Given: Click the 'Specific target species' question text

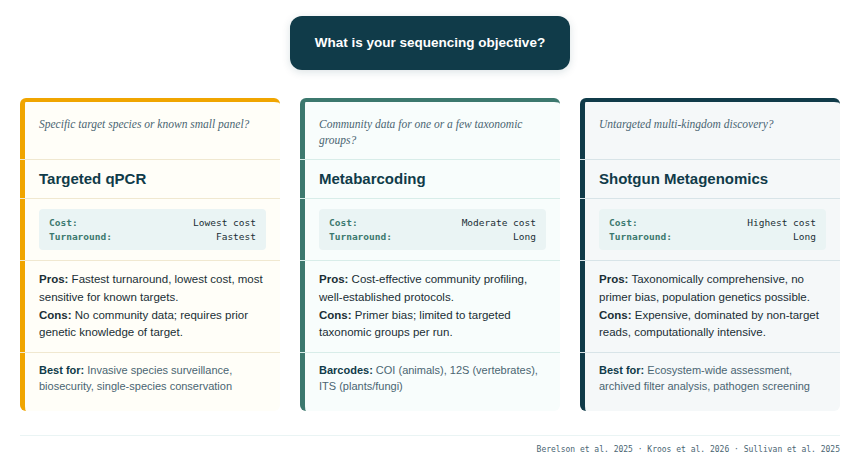Looking at the screenshot, I should [x=144, y=124].
